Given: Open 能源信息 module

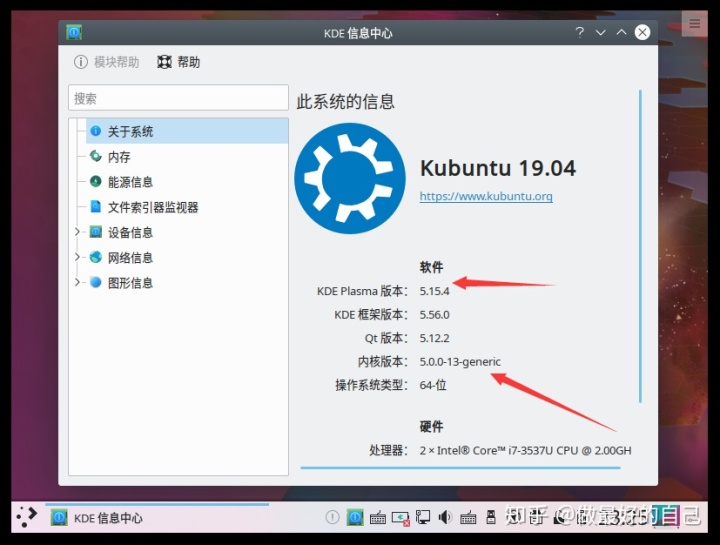Looking at the screenshot, I should 130,182.
